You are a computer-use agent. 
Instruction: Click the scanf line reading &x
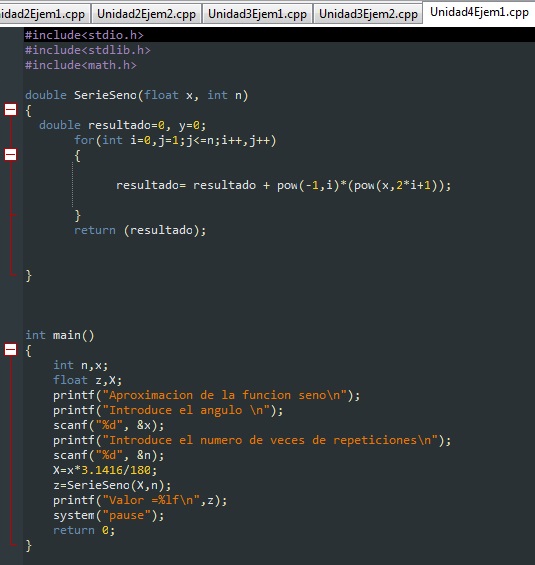[x=108, y=425]
